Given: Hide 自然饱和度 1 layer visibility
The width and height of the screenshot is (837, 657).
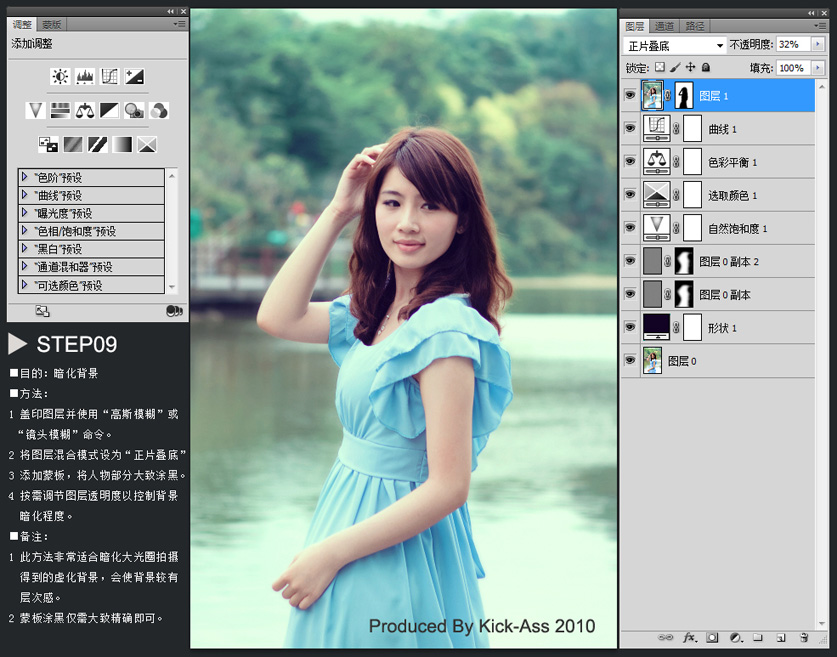Looking at the screenshot, I should [630, 228].
